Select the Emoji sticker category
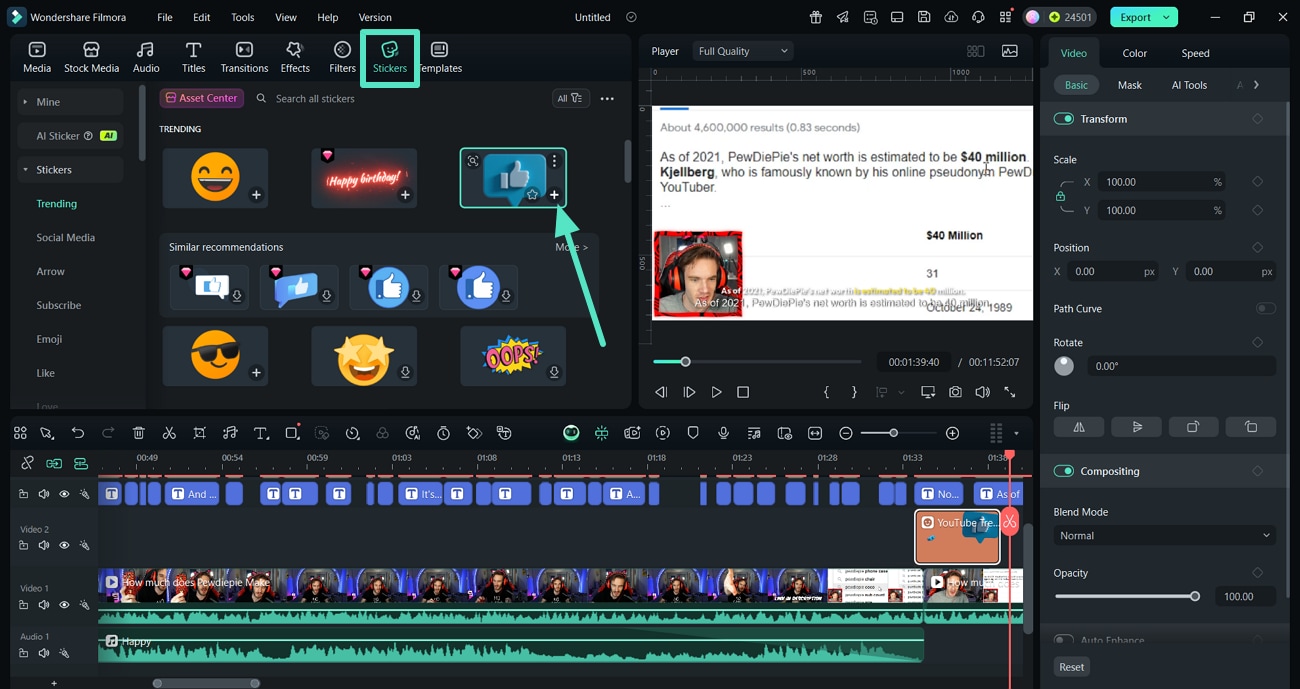 click(x=49, y=340)
